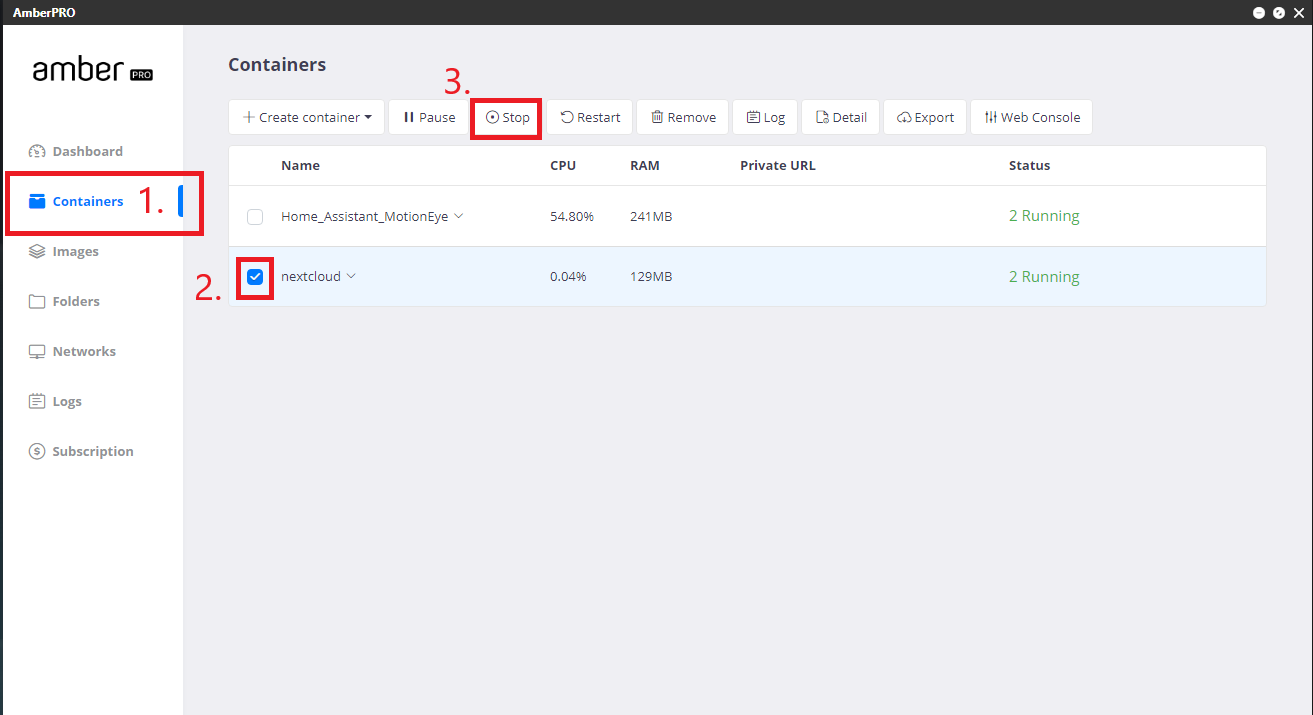
Task: Check the Home_Assistant_MotionEye checkbox
Action: click(x=255, y=217)
